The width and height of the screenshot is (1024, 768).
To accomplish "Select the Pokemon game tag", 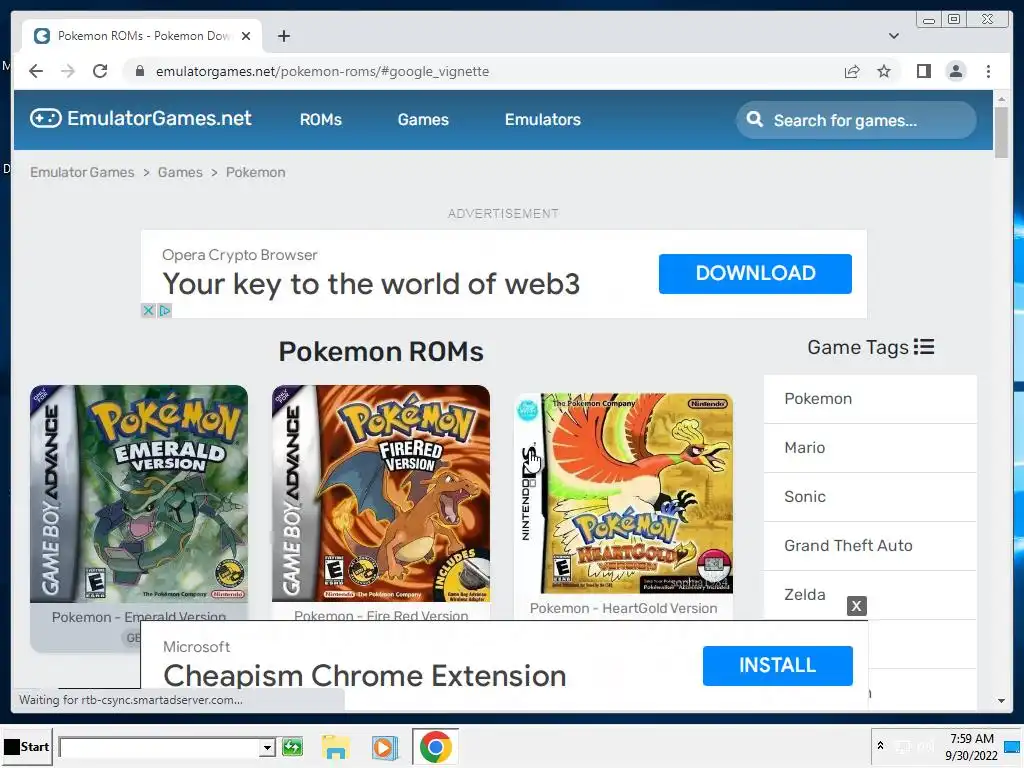I will [871, 399].
